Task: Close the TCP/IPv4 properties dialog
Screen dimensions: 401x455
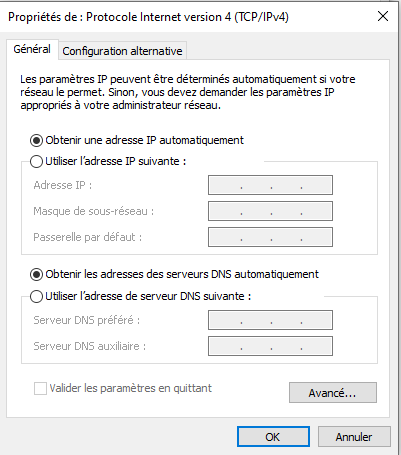Action: (383, 16)
